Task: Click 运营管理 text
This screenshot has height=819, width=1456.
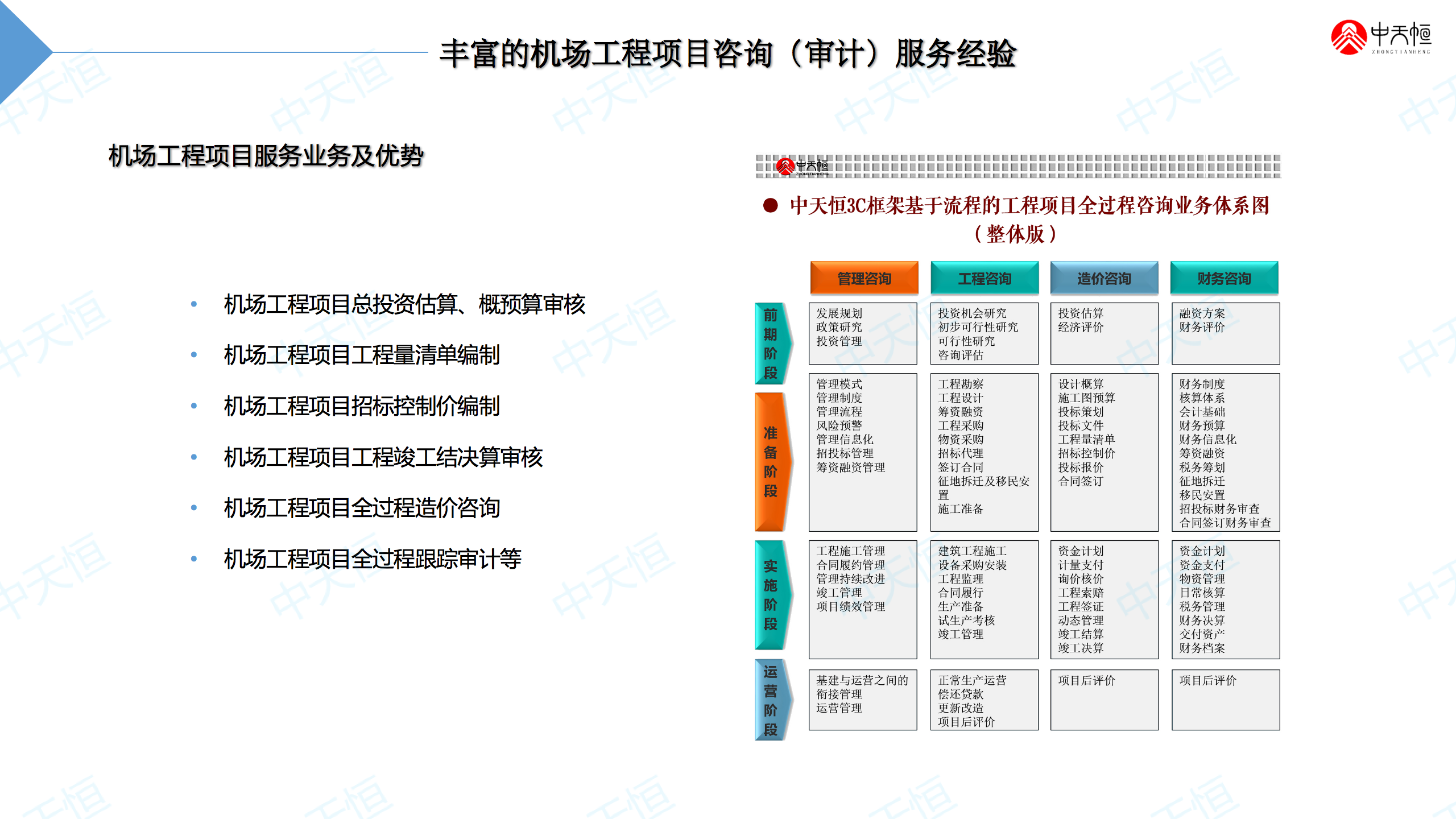Action: point(839,708)
